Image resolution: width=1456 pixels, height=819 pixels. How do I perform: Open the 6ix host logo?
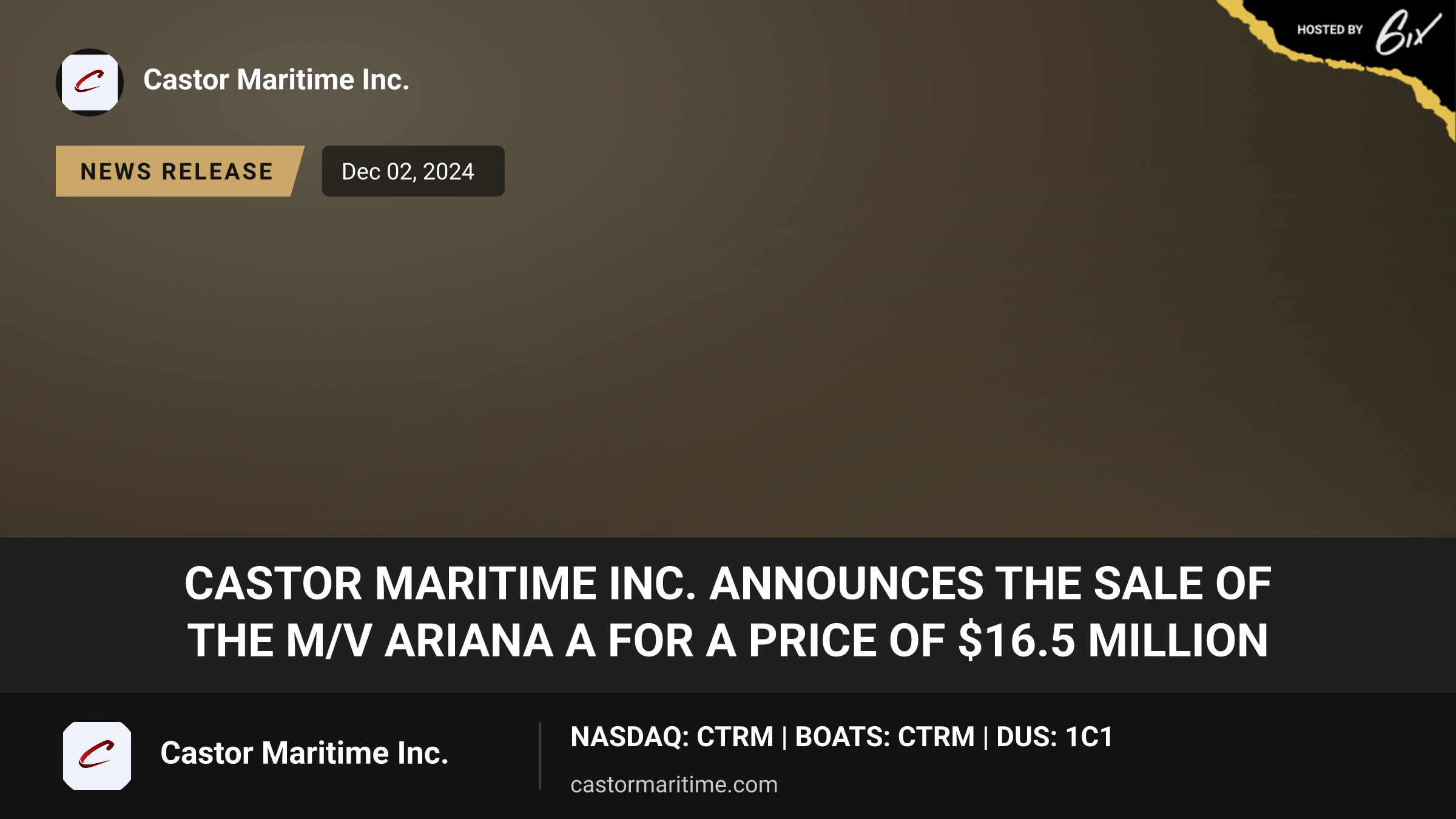(1407, 32)
